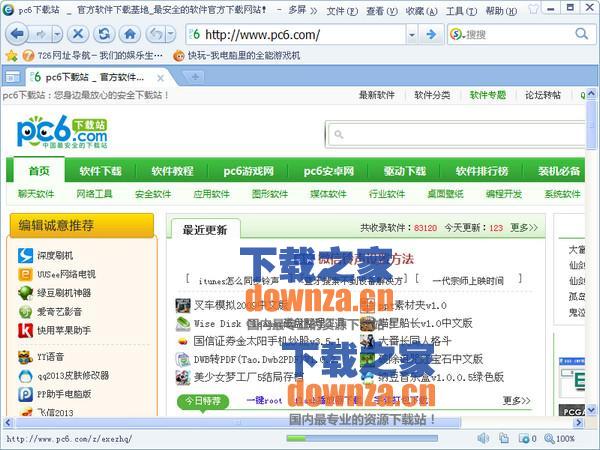The height and width of the screenshot is (450, 600).
Task: Click the 爱奇艺影音 app icon
Action: coord(25,311)
